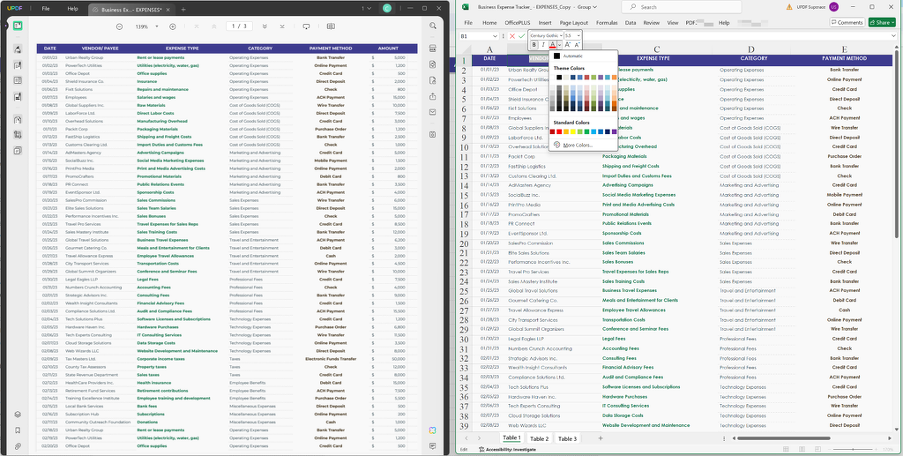
Task: Confirm entry with green checkmark
Action: coord(522,36)
